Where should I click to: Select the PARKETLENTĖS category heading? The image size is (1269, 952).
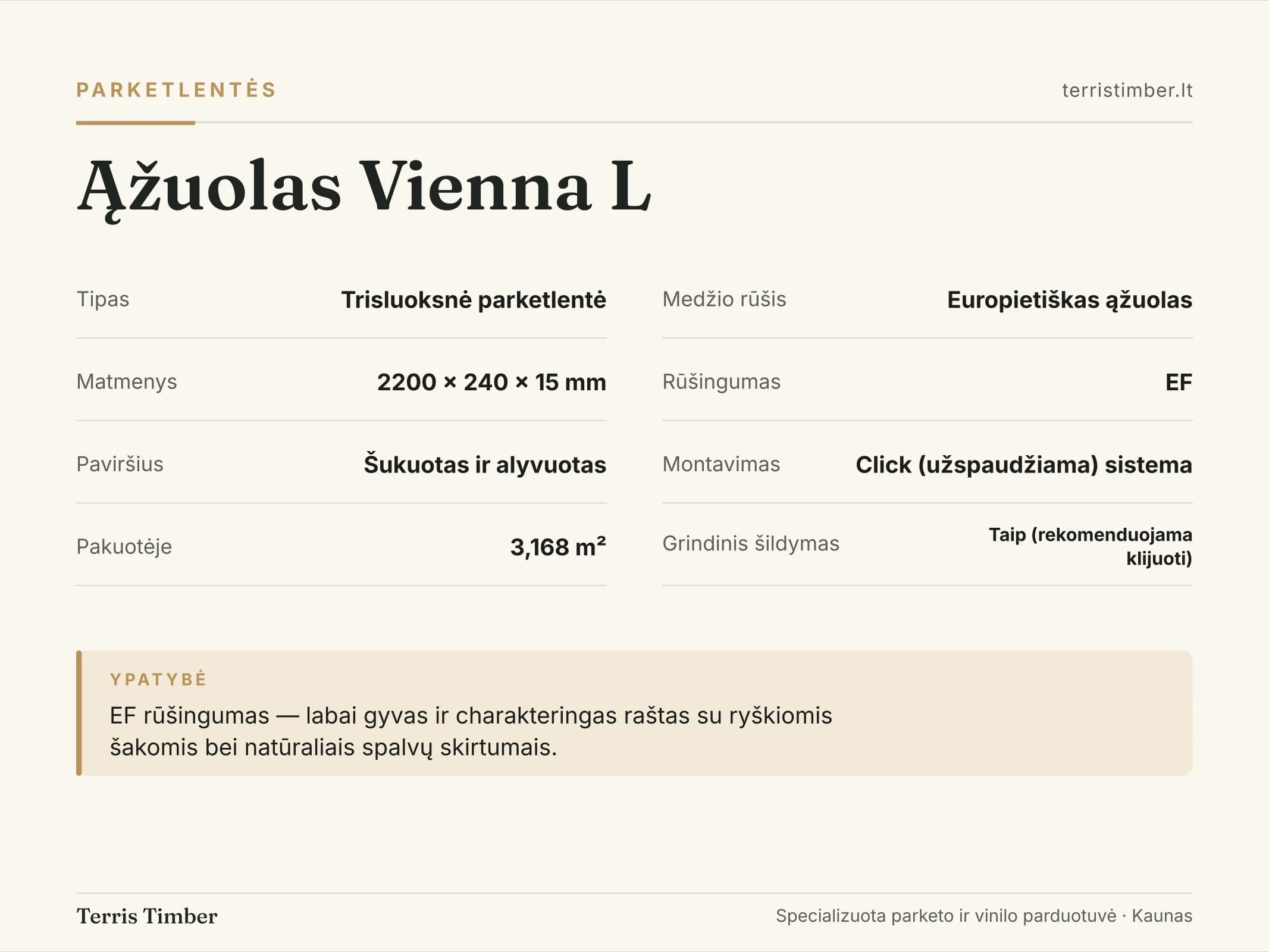[x=177, y=89]
